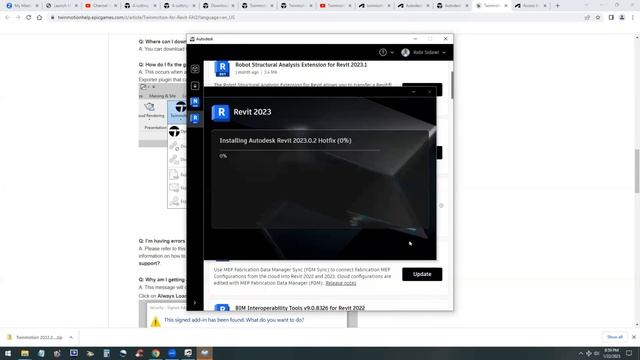
Task: Open the taskbar clock and date
Action: tap(611, 353)
